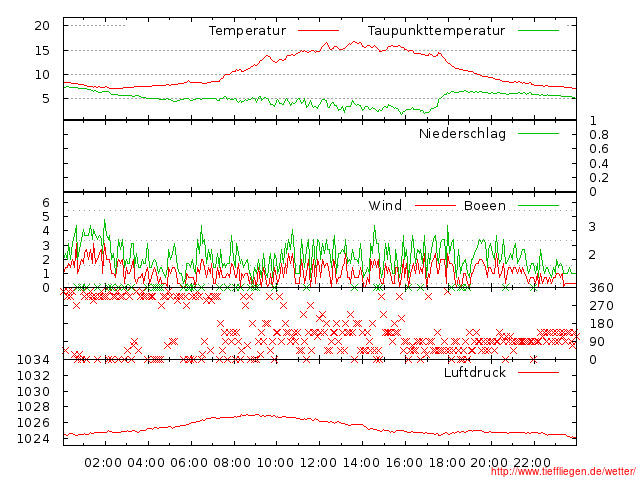Click the 20:00 time axis label
This screenshot has height=480, width=640.
pos(489,463)
